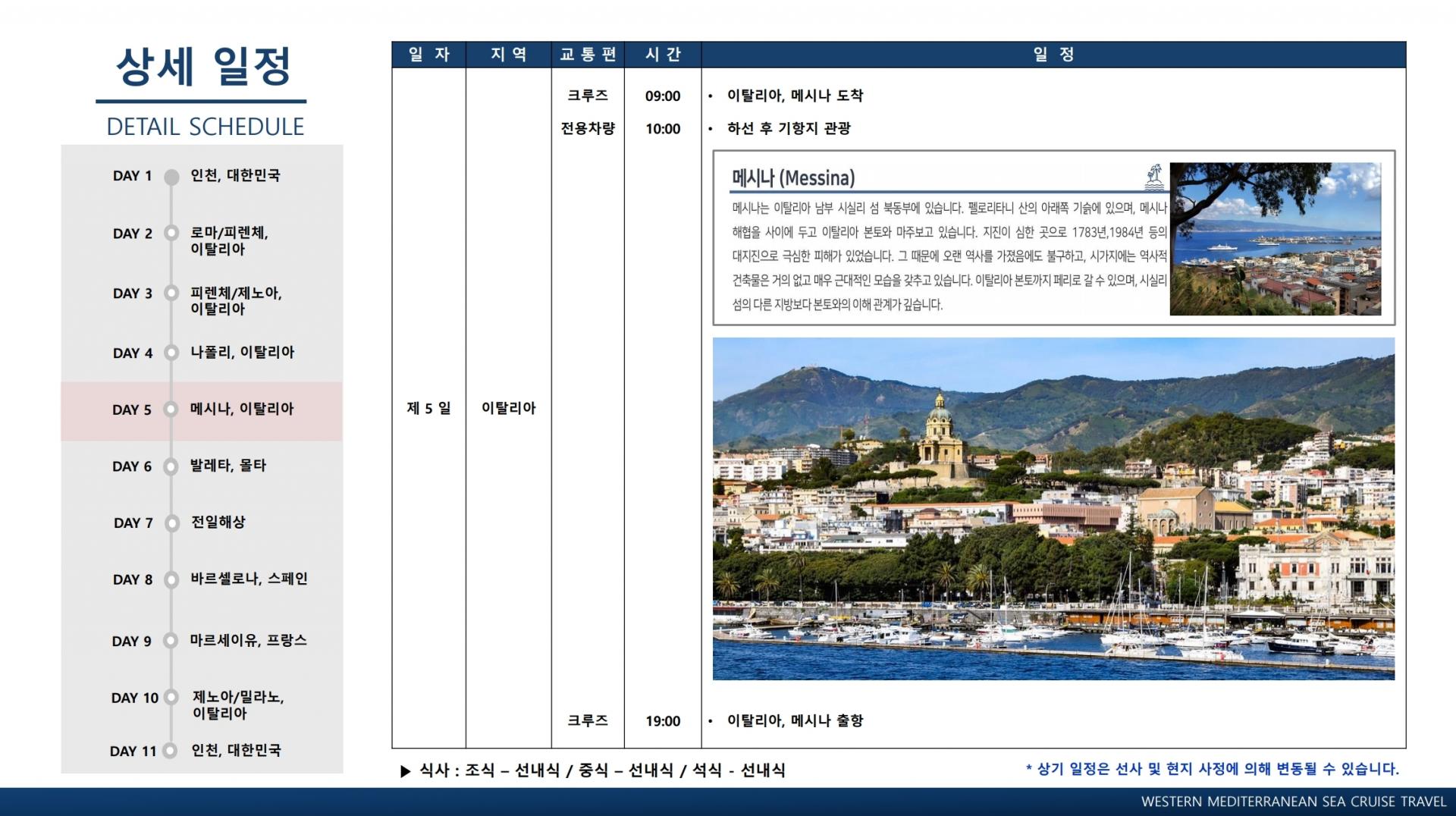Select the 일 자 column header
The width and height of the screenshot is (1456, 816).
pos(428,55)
